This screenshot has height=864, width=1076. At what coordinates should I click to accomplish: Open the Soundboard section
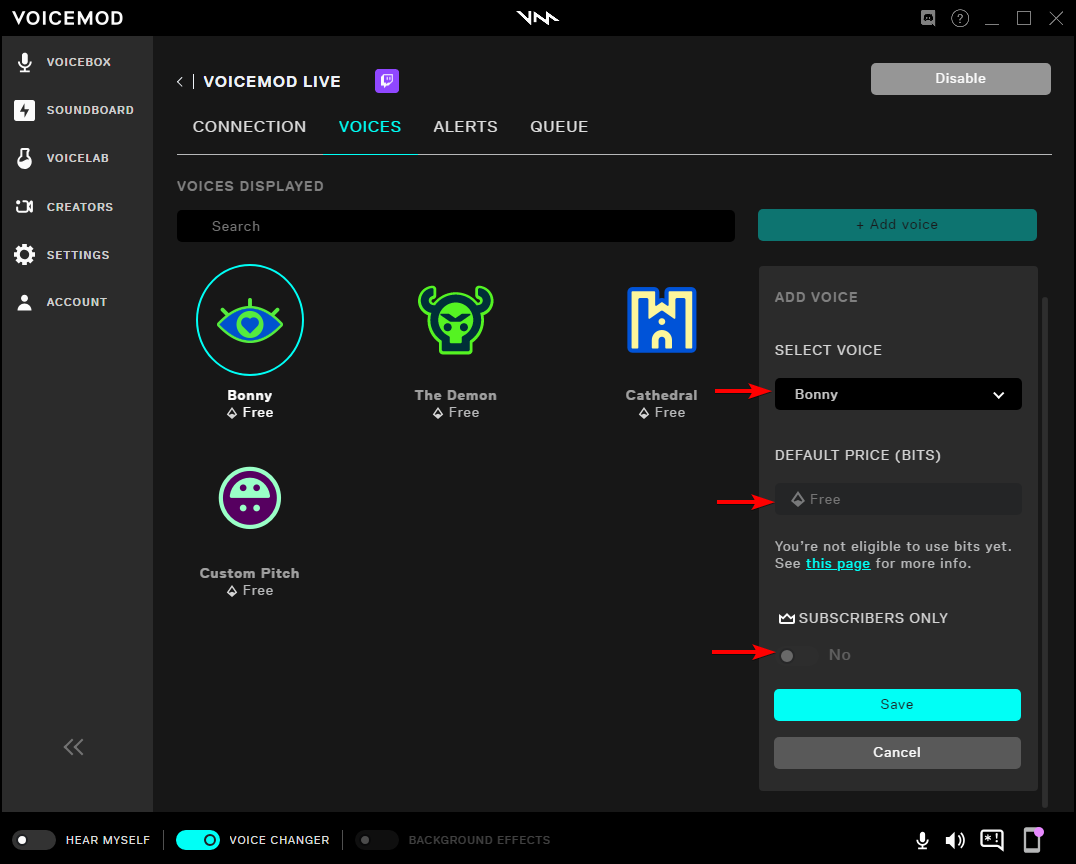74,110
